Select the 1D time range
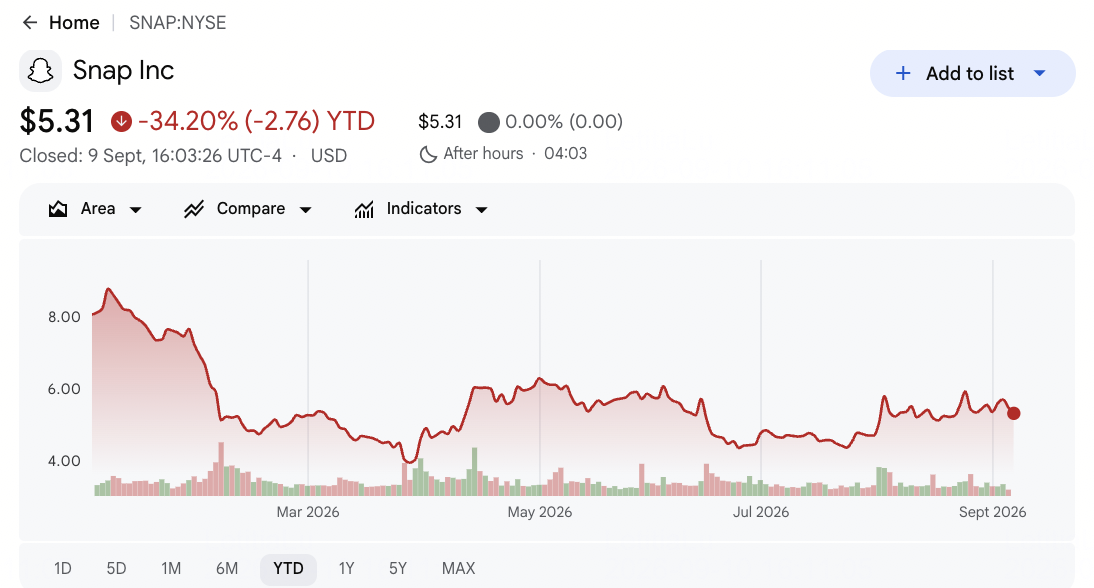 coord(63,568)
